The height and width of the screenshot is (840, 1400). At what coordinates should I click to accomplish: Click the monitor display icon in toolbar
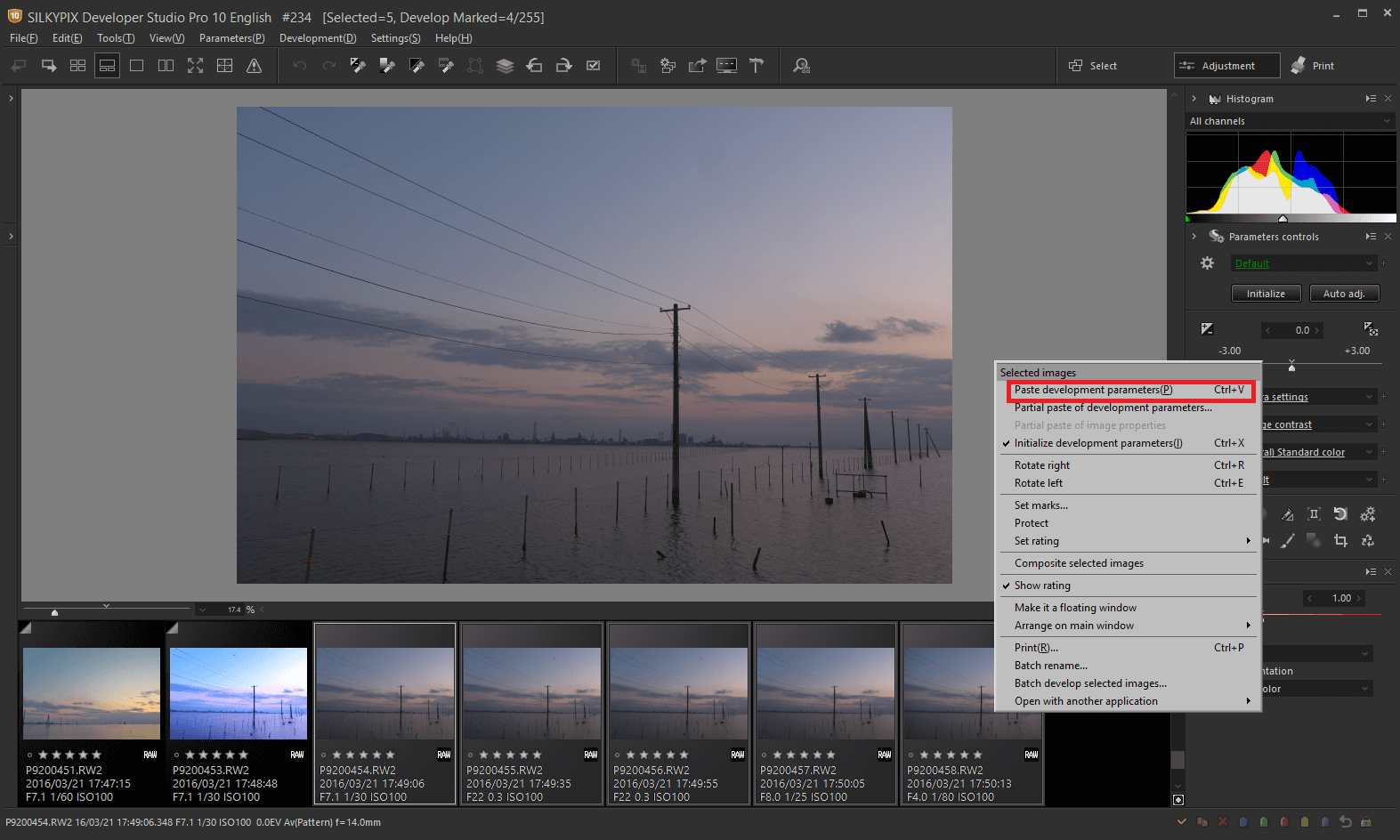[x=726, y=66]
